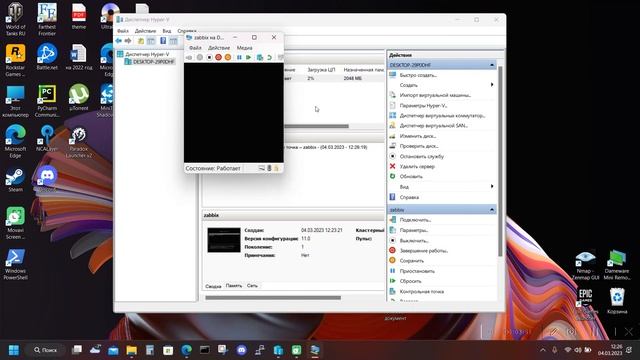Select DESKTOP-29P0DHF node in tree
This screenshot has width=640, height=360.
[x=153, y=62]
